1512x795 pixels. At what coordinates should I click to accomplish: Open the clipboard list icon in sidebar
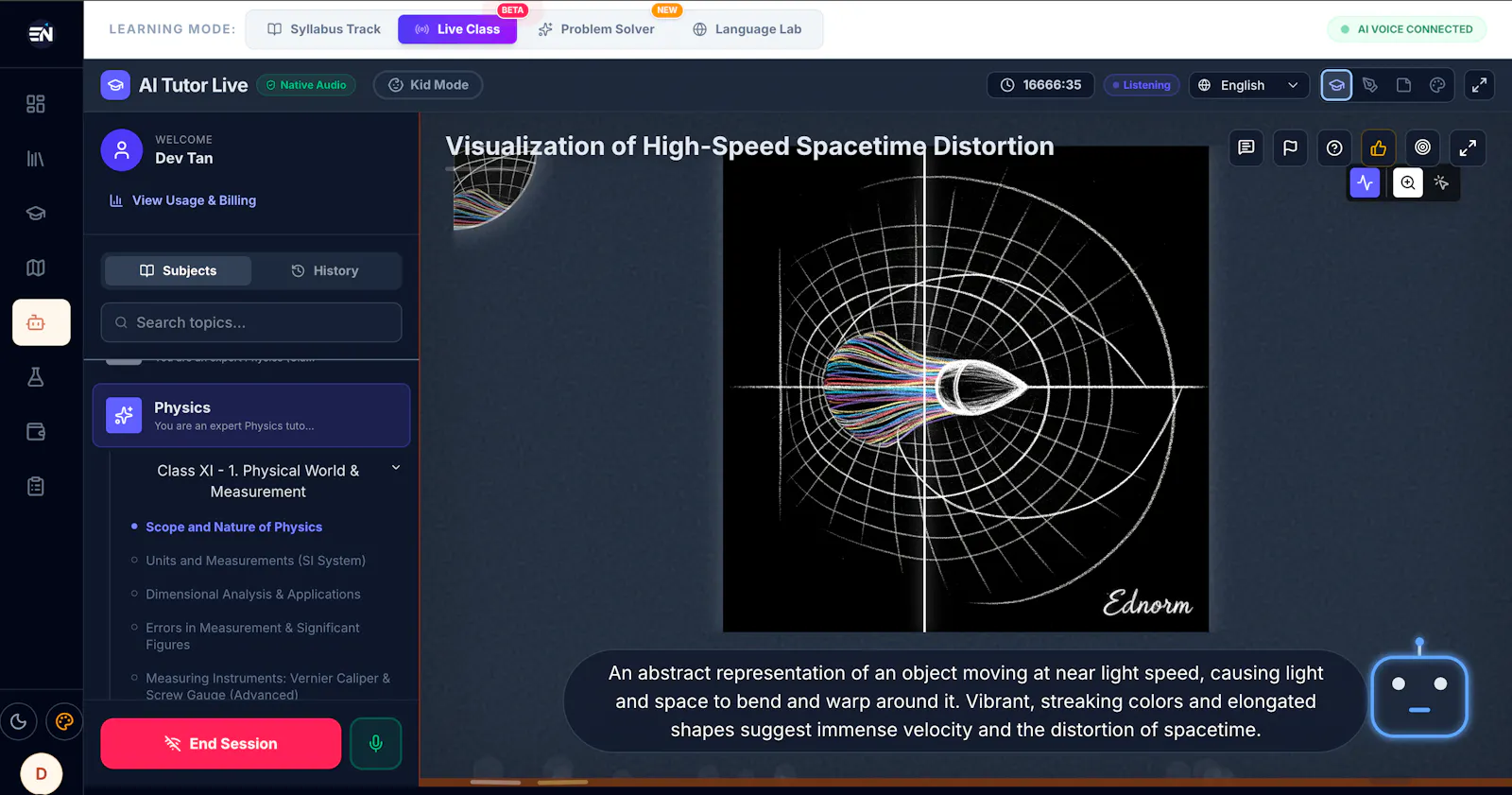click(36, 487)
